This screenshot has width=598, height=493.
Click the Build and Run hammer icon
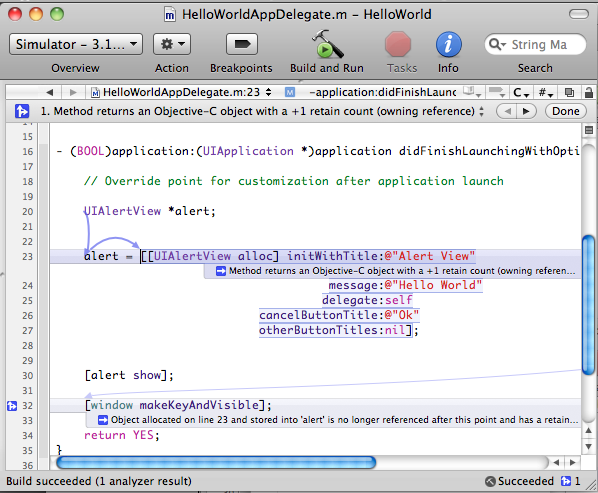(327, 44)
